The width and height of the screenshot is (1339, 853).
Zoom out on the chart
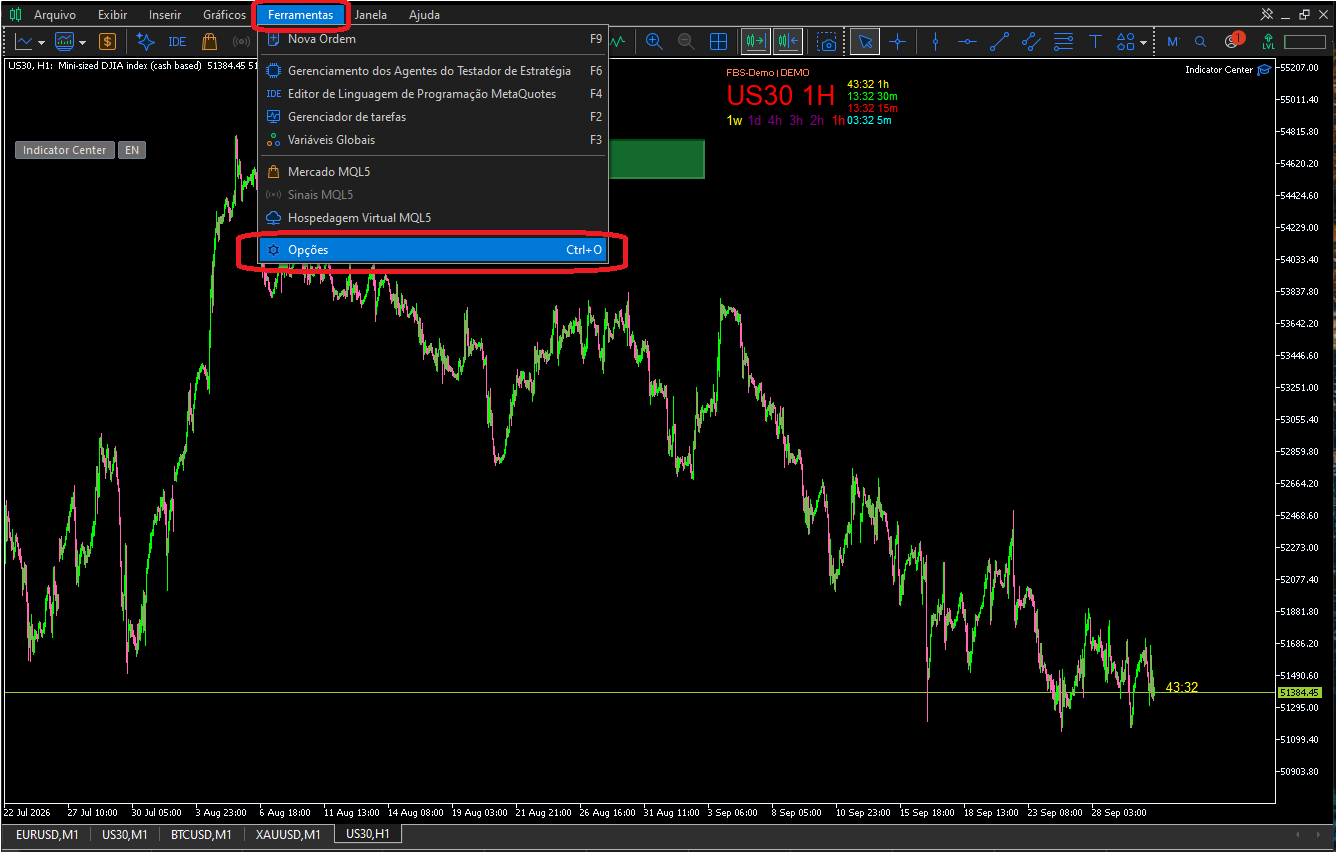(686, 42)
